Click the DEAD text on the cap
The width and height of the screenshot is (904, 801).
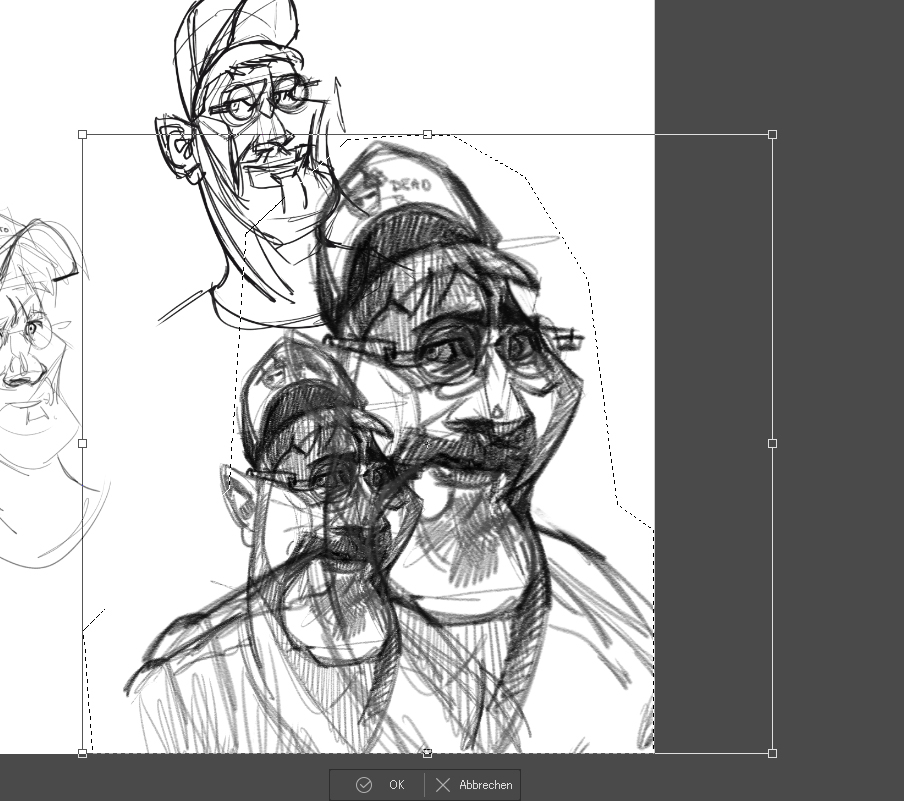coord(410,186)
